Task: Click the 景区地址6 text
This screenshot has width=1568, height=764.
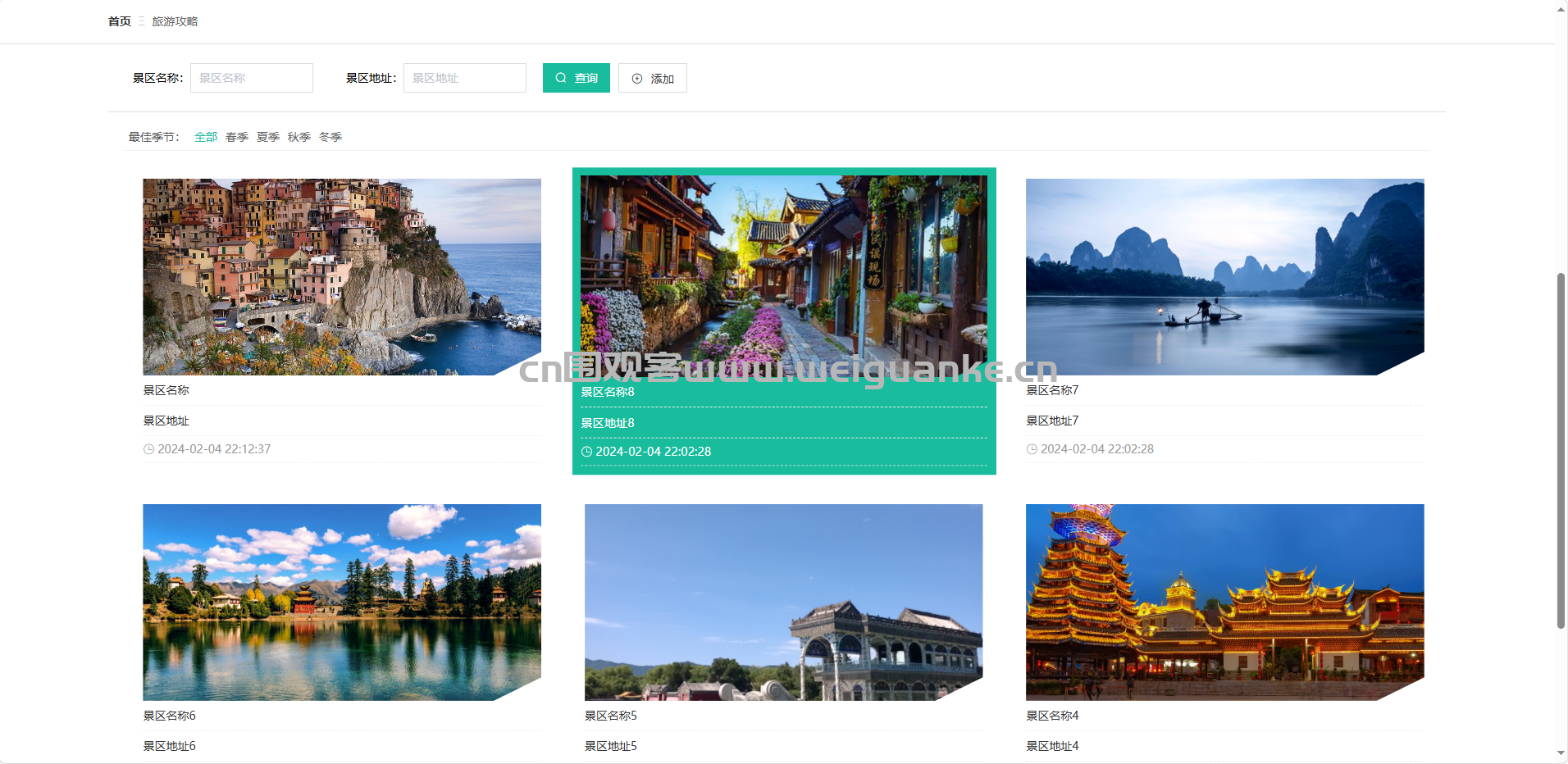Action: (170, 746)
